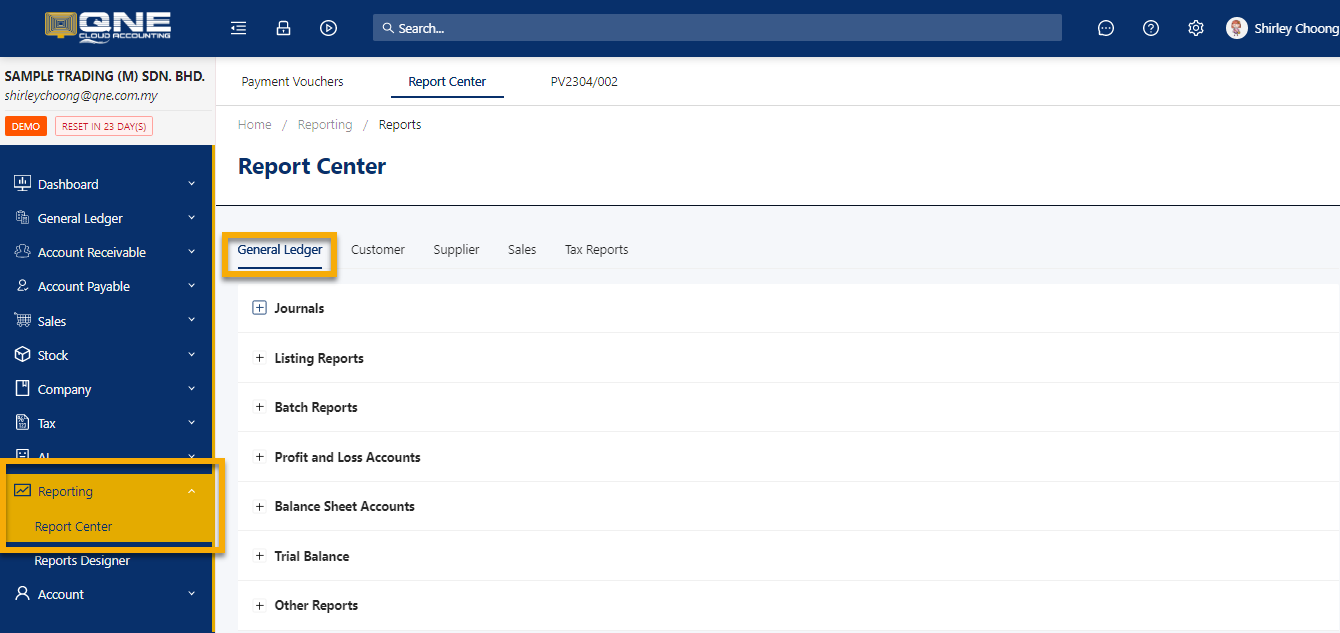Click the Account Payable person icon
The image size is (1340, 633).
22,286
